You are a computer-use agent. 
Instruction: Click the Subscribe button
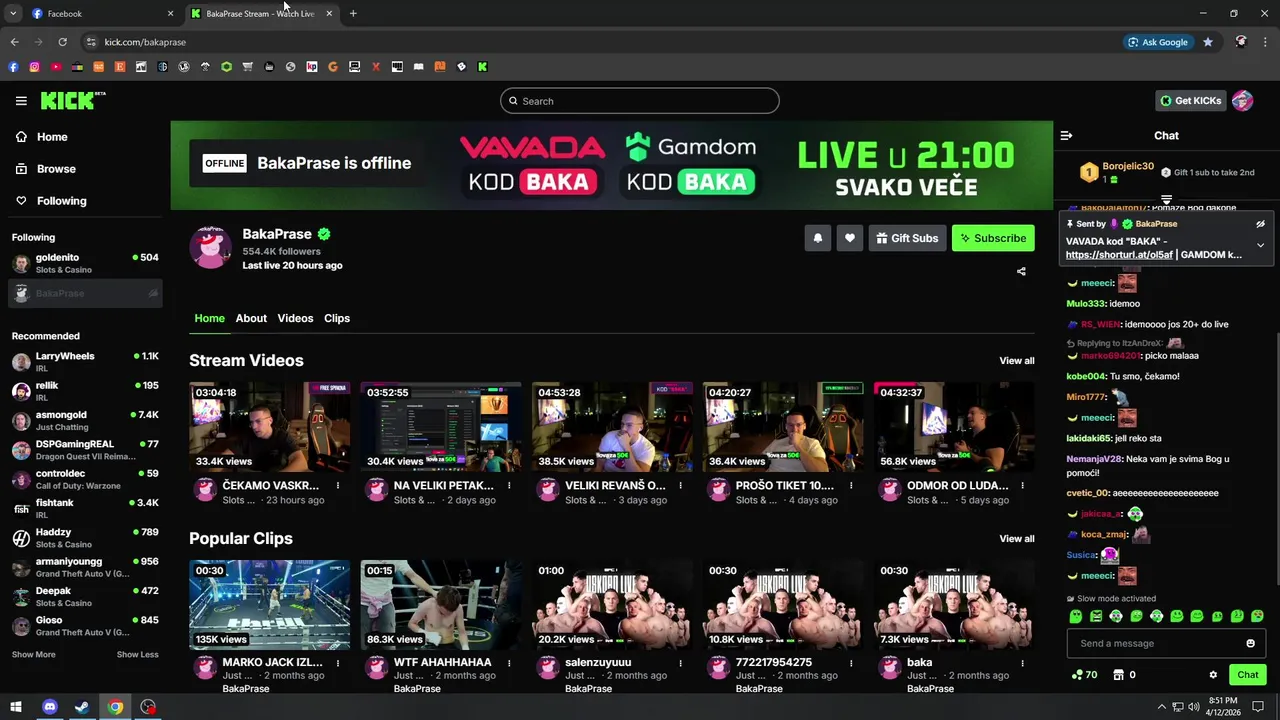point(993,238)
